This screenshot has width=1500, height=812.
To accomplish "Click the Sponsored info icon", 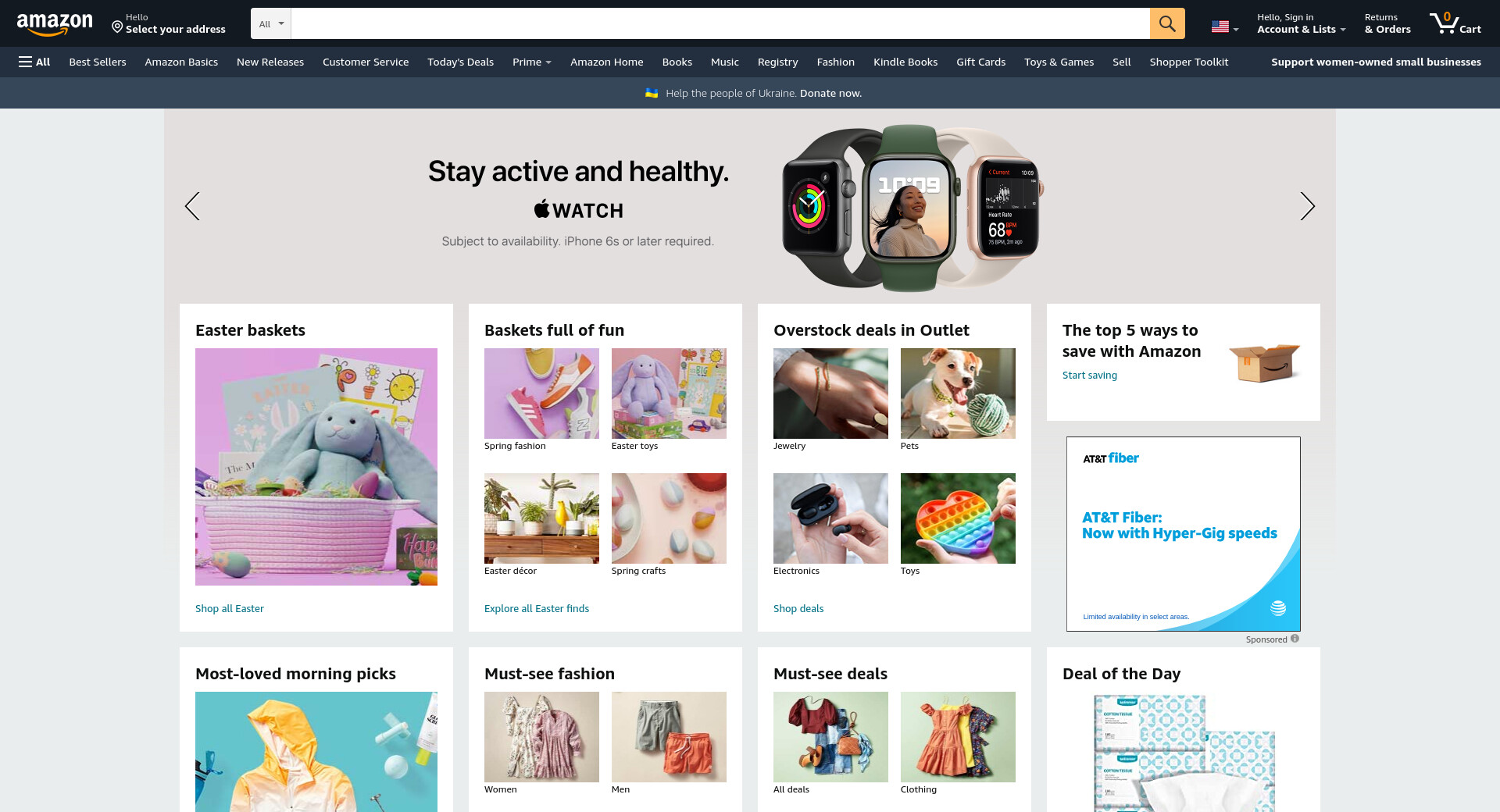I will coord(1295,639).
